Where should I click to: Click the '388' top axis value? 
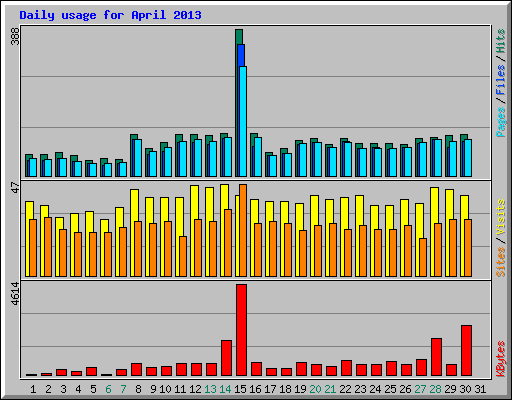(x=15, y=36)
